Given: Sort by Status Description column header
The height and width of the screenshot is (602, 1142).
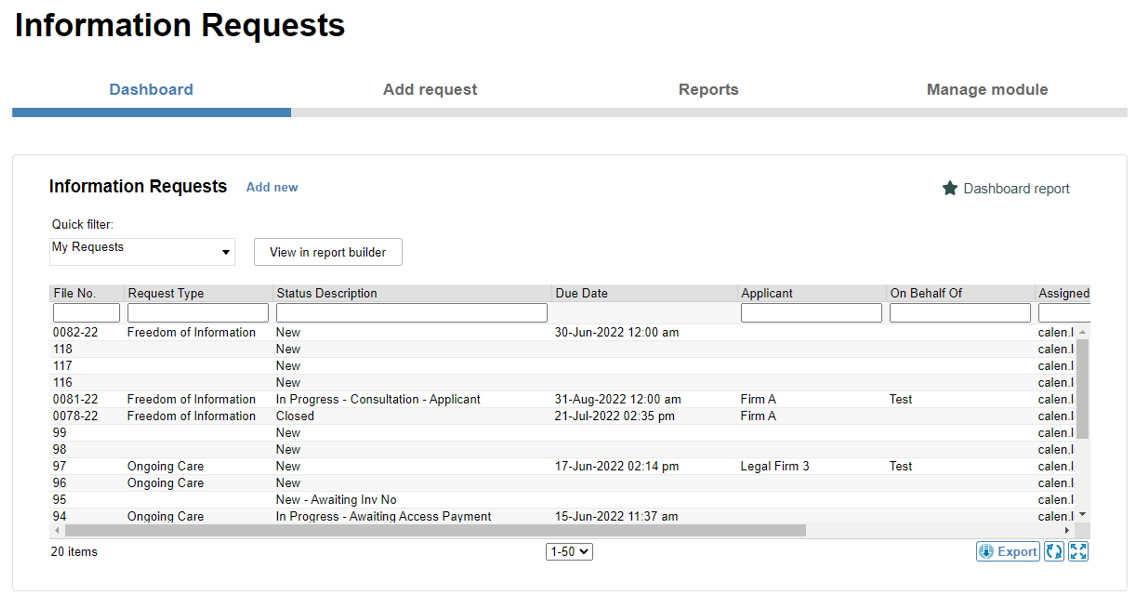Looking at the screenshot, I should 327,293.
